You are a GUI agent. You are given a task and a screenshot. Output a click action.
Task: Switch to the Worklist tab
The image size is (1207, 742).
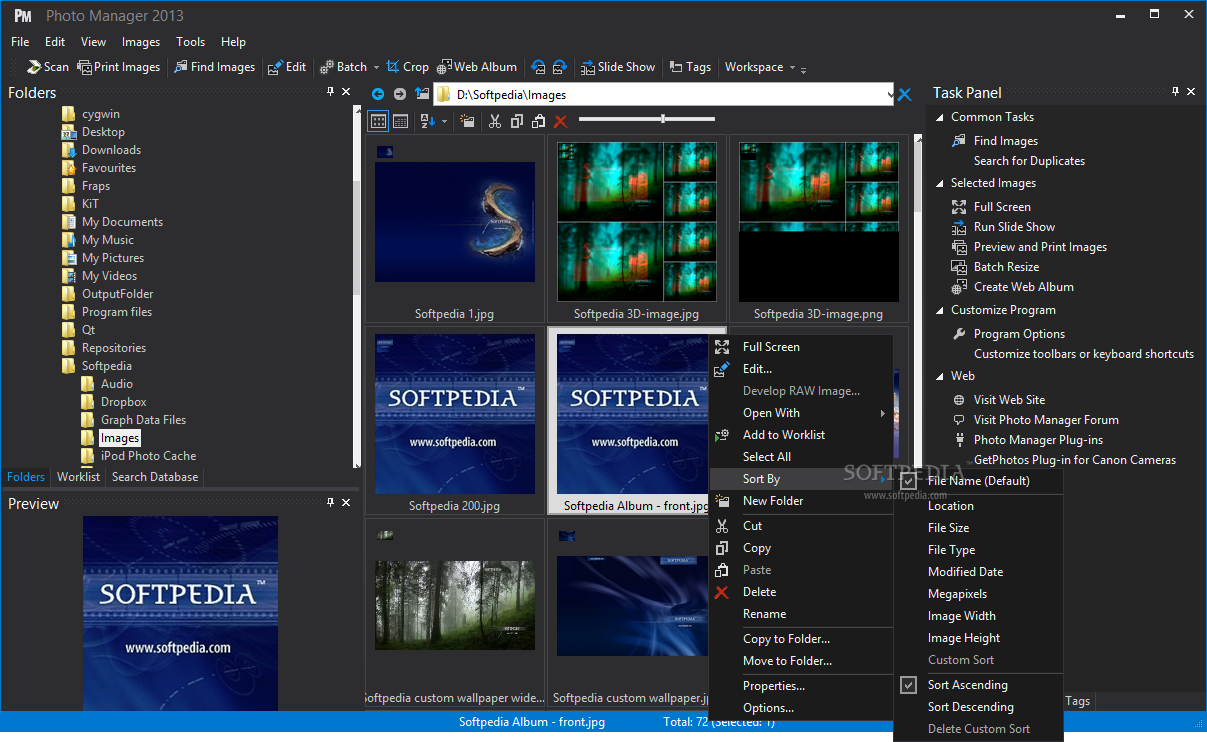(x=78, y=477)
